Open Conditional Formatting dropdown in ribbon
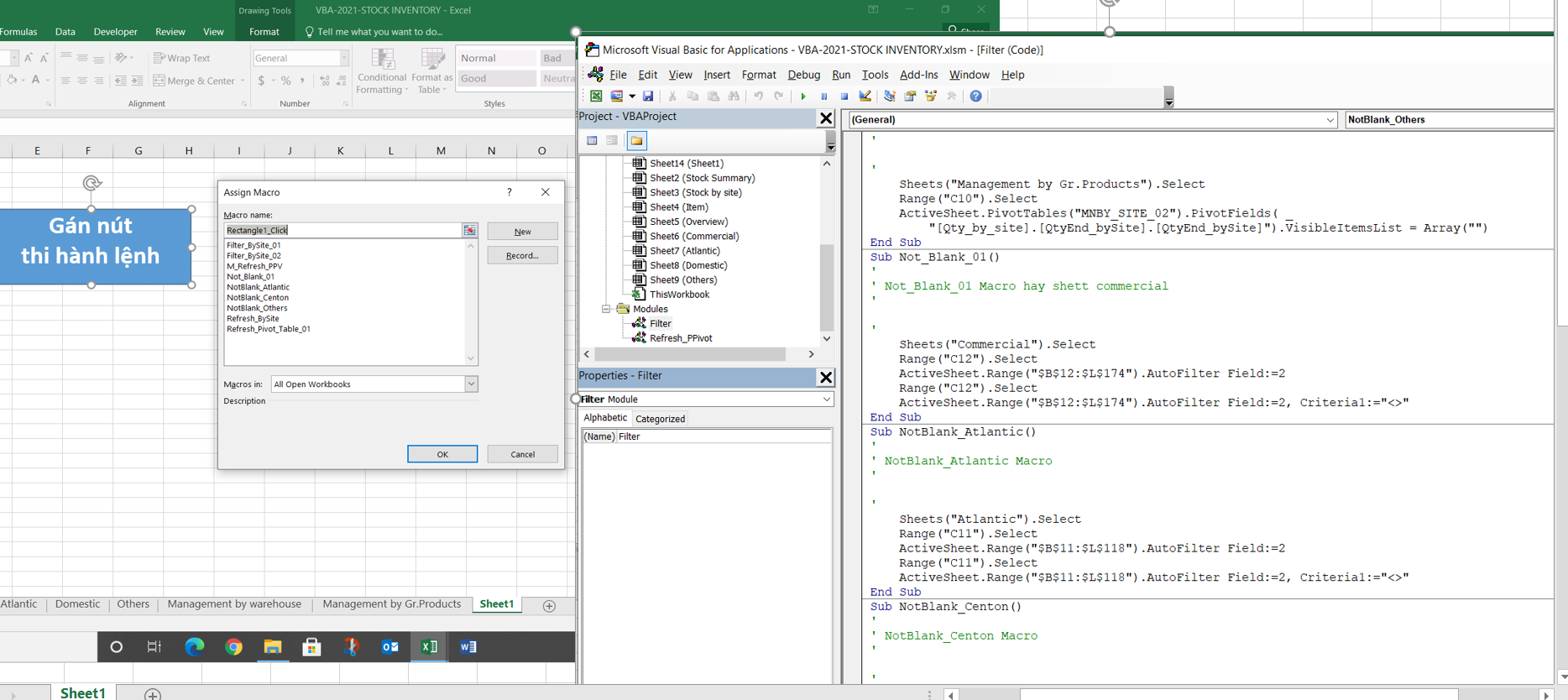This screenshot has height=700, width=1568. [383, 71]
